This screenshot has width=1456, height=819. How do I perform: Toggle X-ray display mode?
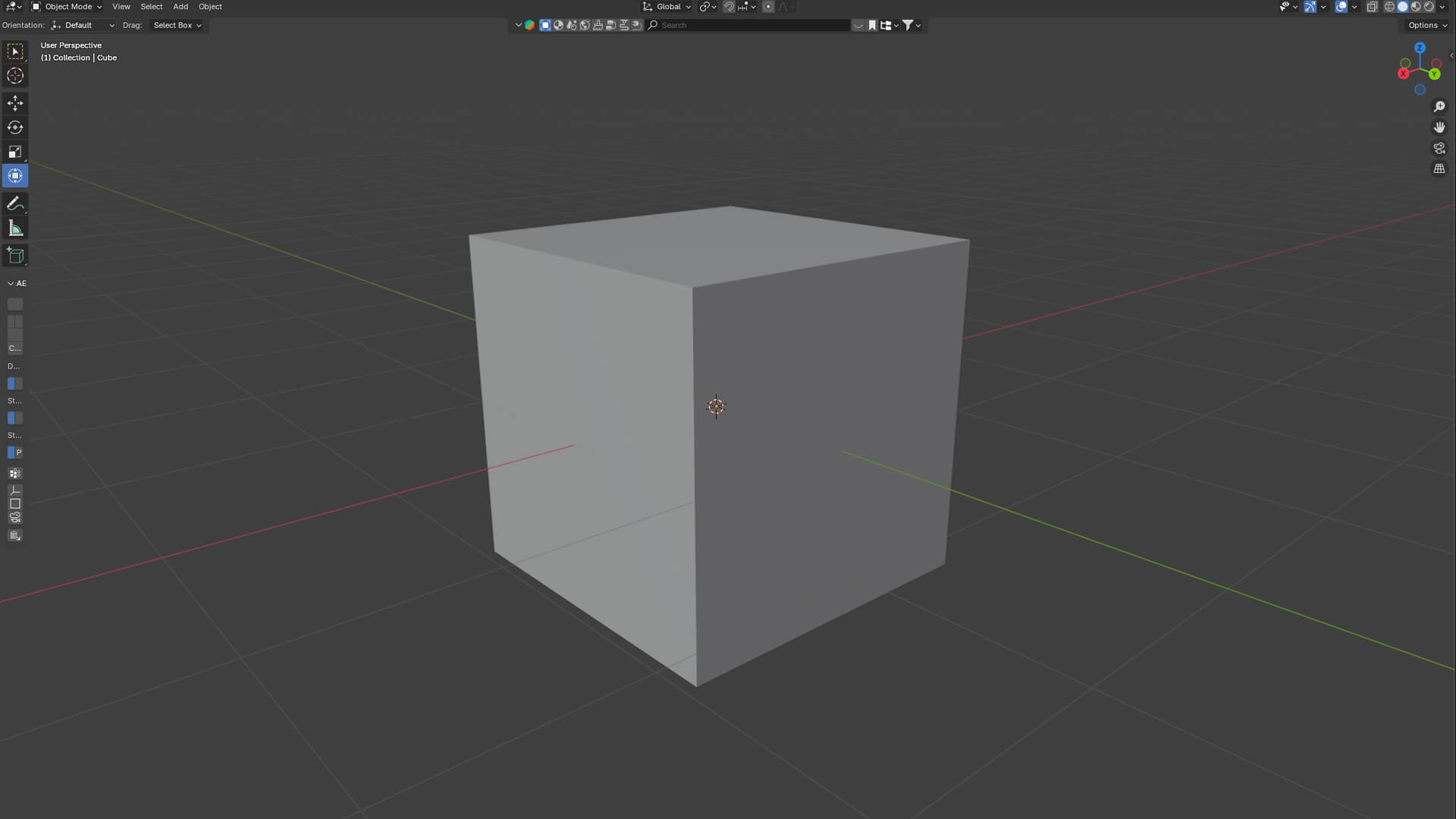tap(1372, 7)
